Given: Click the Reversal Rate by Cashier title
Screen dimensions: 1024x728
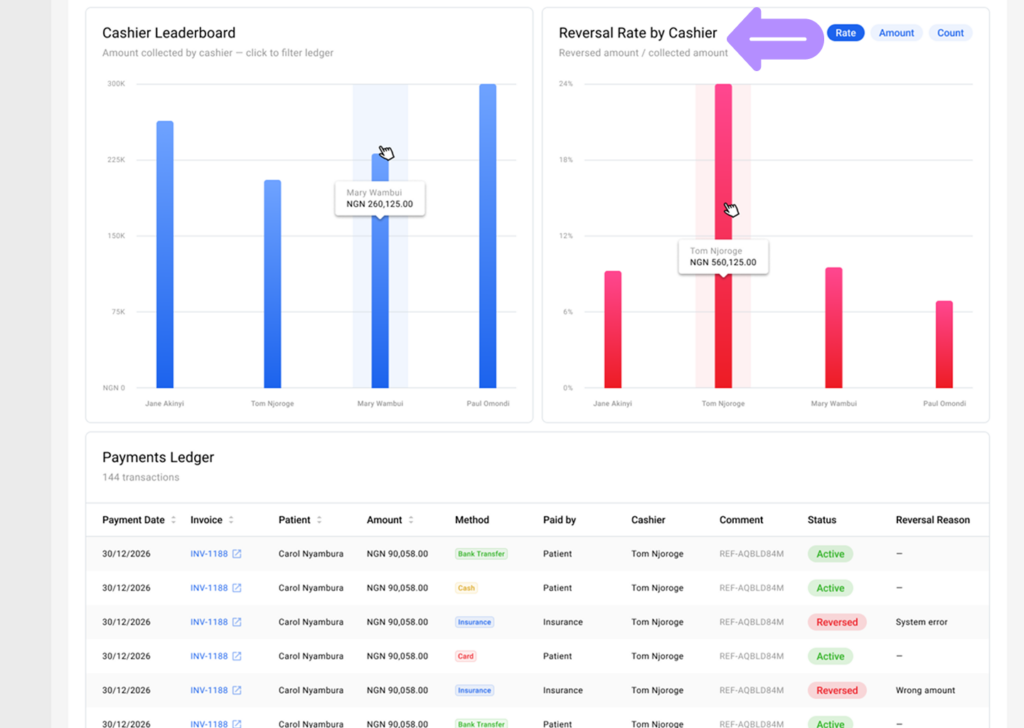Looking at the screenshot, I should (x=637, y=33).
